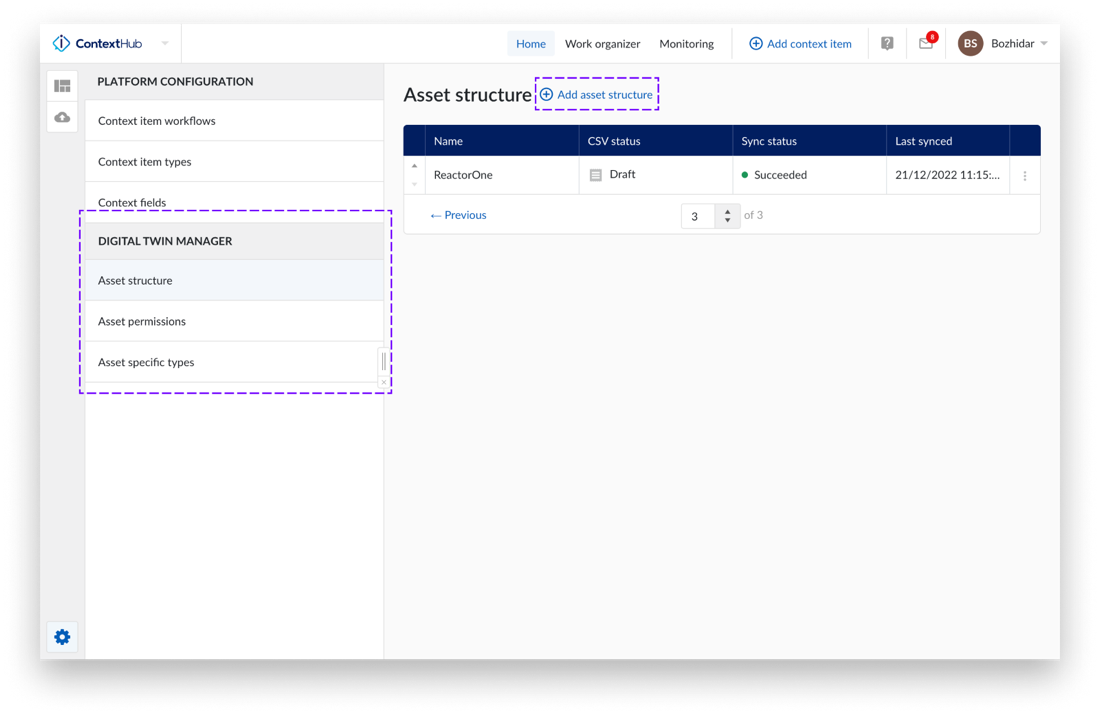Click the ContextHub logo
This screenshot has height=715, width=1100.
[x=97, y=43]
